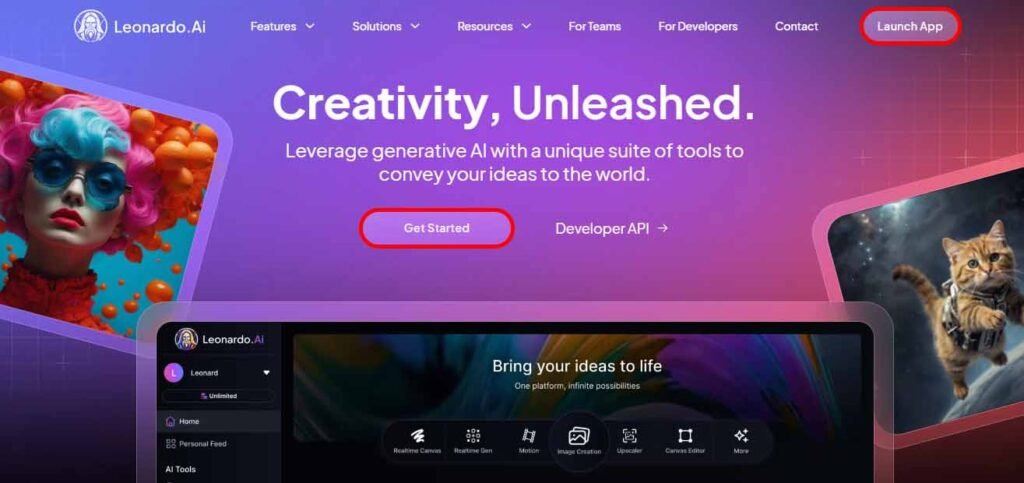1024x483 pixels.
Task: Open the Realtime Canvas tool icon
Action: 417,436
